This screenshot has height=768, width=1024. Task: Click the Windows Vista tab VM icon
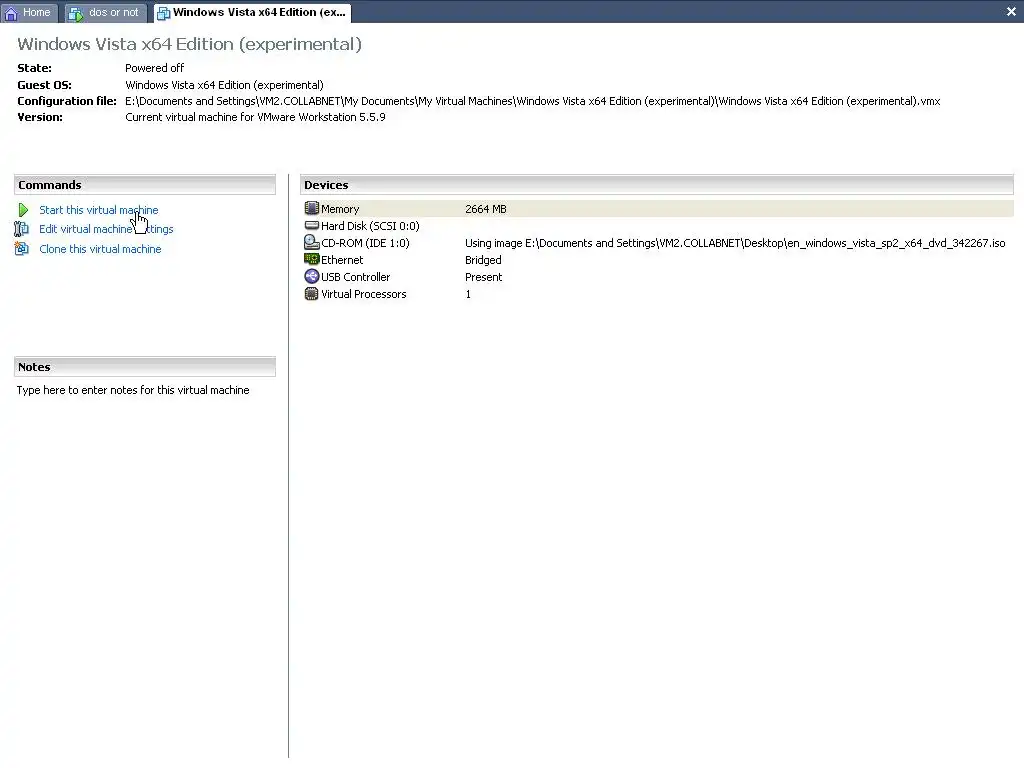coord(163,13)
